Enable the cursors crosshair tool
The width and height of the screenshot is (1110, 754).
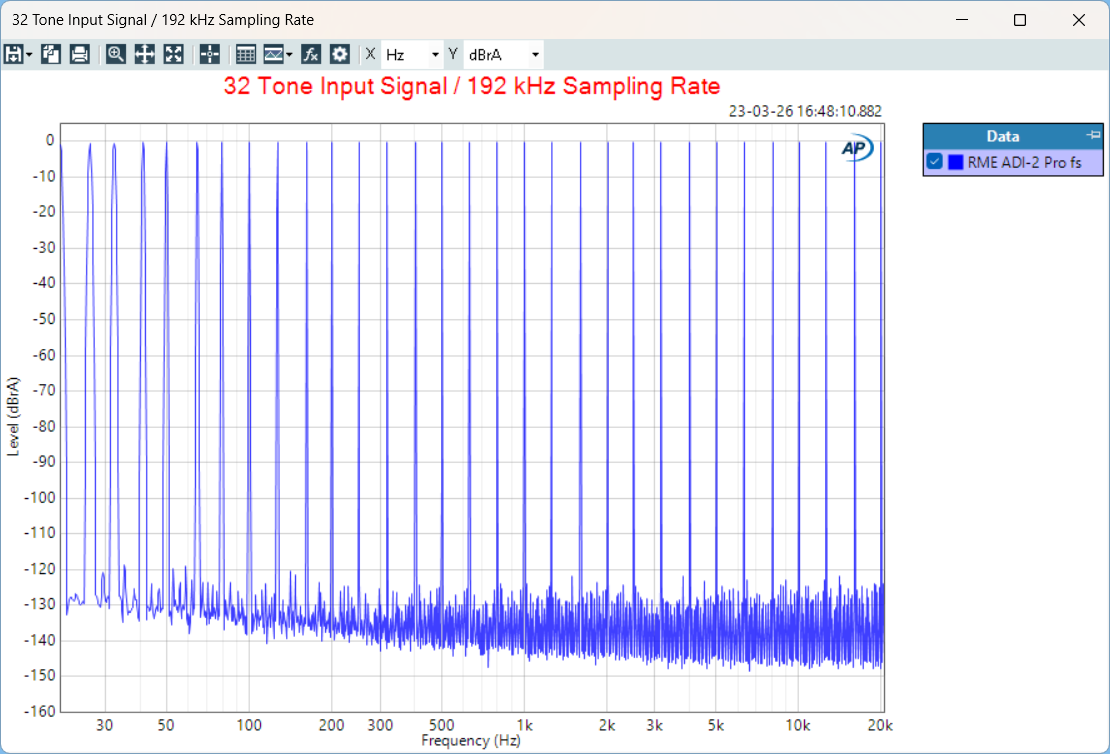(x=209, y=54)
